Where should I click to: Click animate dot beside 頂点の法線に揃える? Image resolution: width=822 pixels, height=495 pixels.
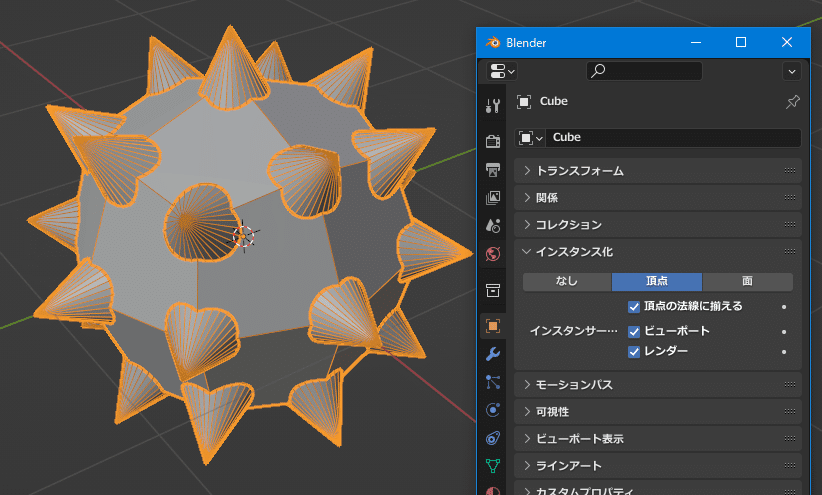[x=784, y=307]
